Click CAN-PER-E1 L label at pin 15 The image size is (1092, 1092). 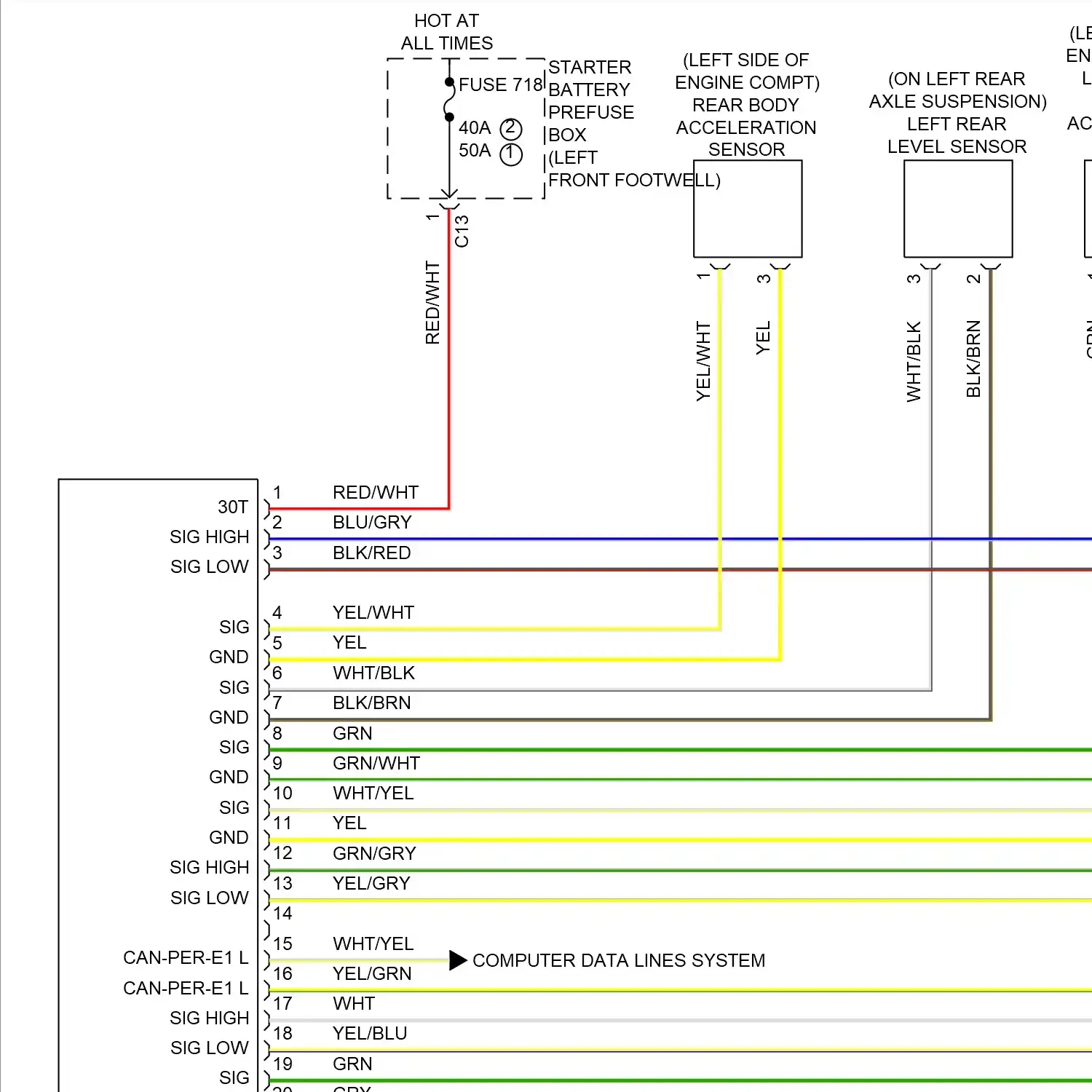[186, 958]
